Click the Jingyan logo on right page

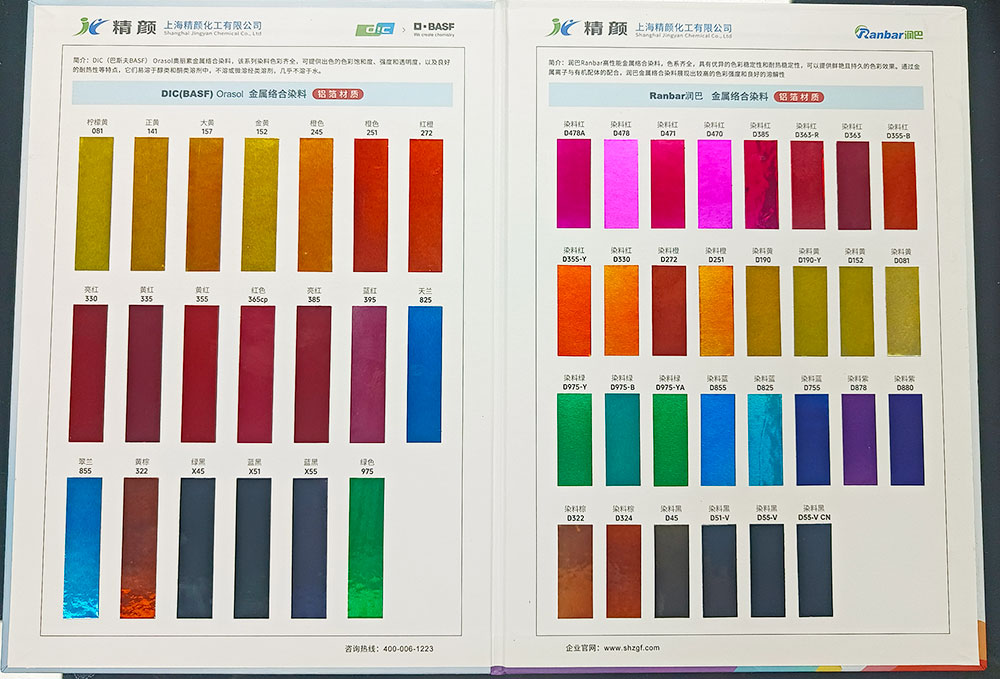tap(580, 27)
